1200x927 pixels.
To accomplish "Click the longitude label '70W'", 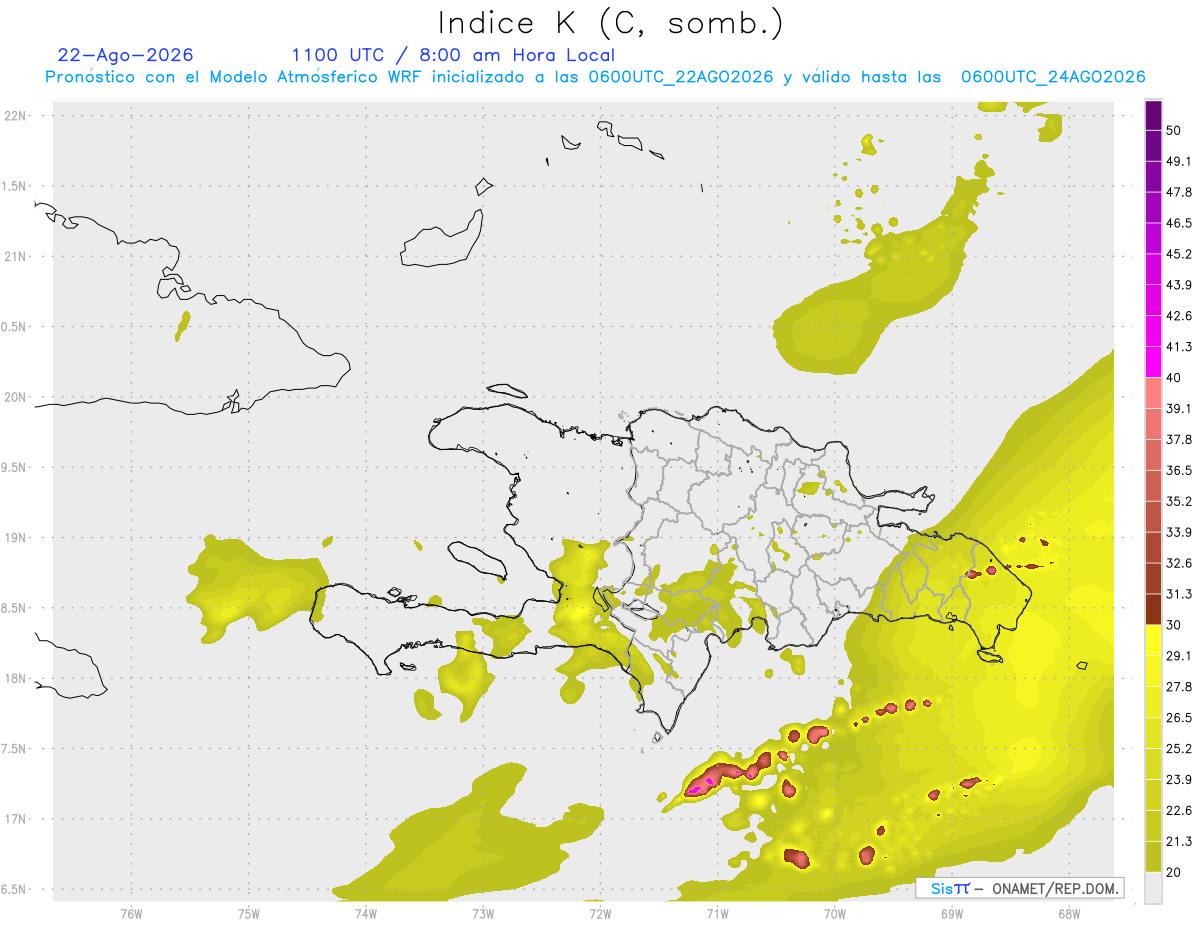I will 834,913.
